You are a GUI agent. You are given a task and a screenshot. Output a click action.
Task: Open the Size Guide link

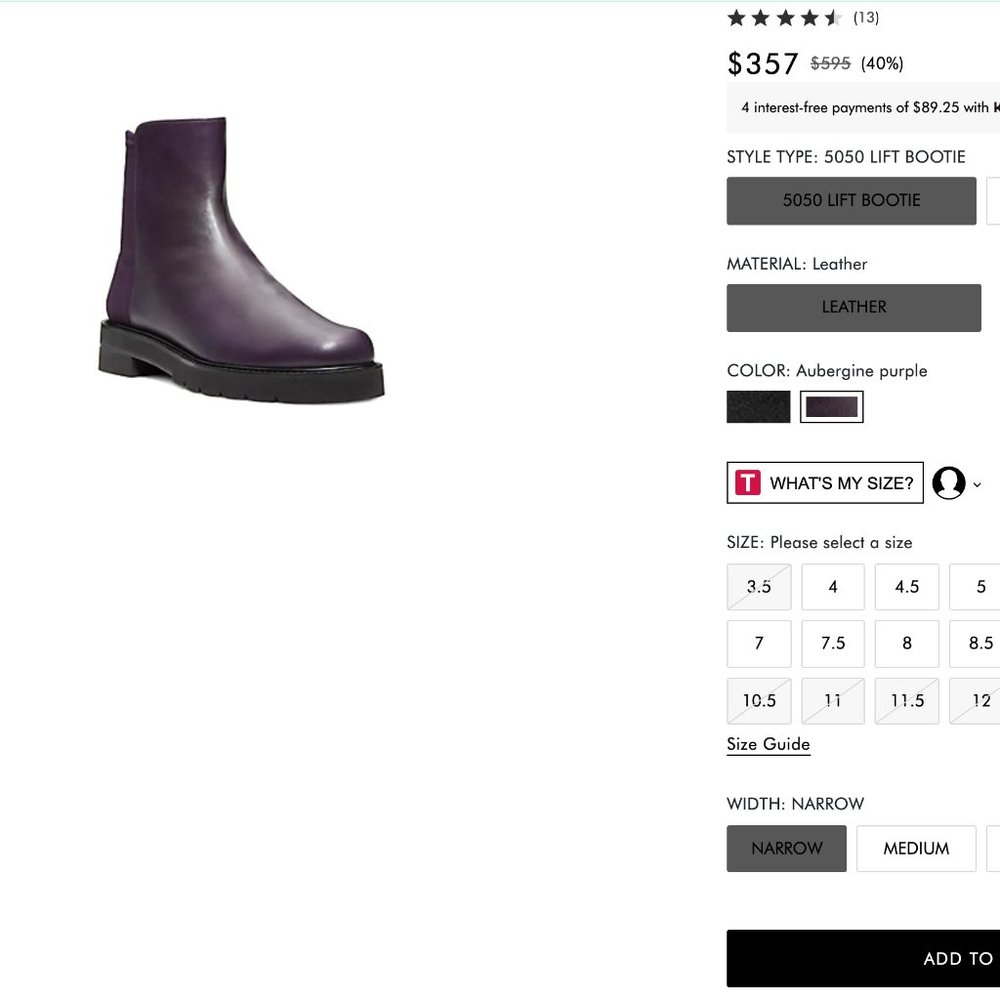pyautogui.click(x=768, y=744)
